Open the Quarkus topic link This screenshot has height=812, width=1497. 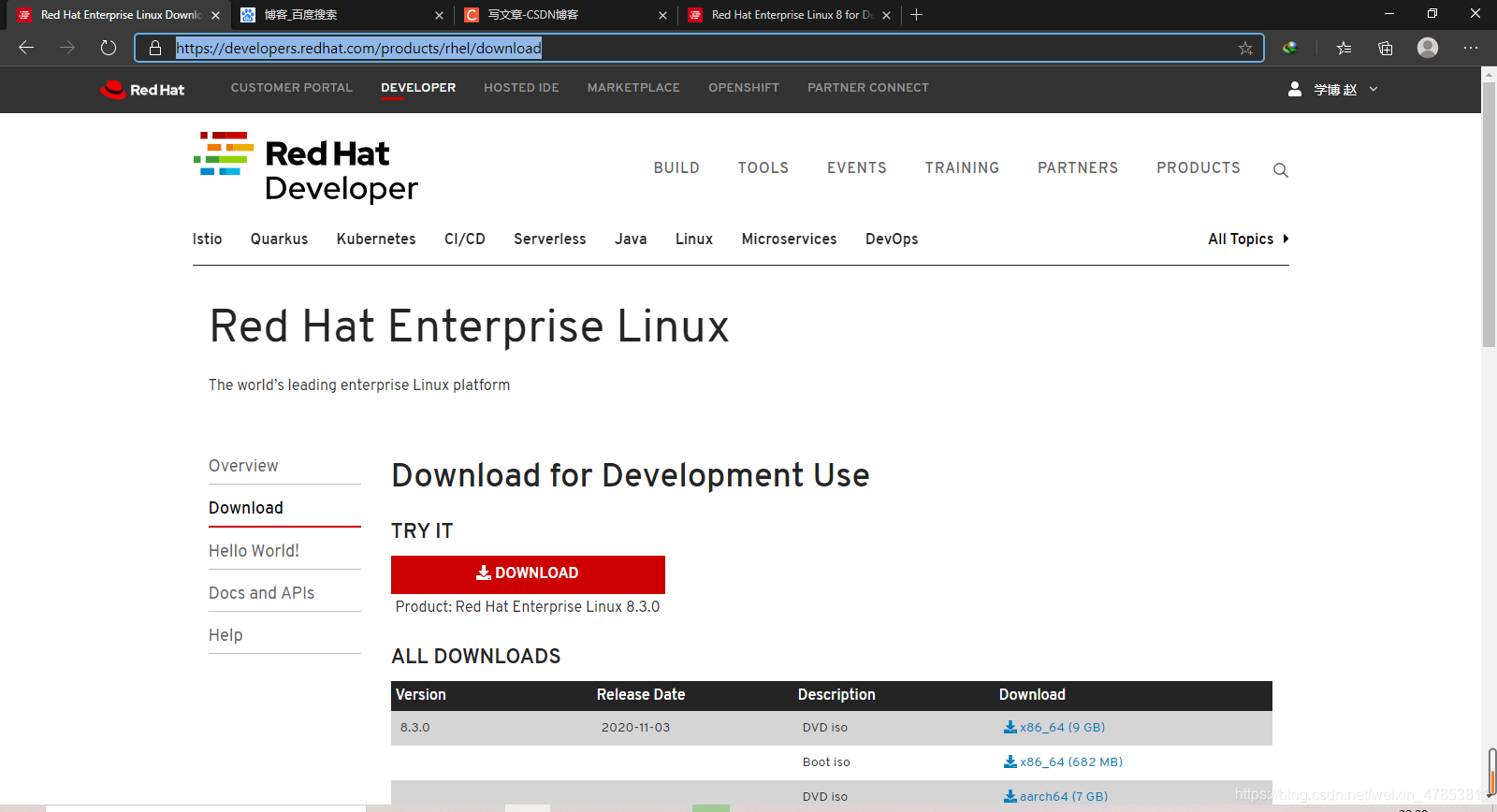[x=279, y=239]
